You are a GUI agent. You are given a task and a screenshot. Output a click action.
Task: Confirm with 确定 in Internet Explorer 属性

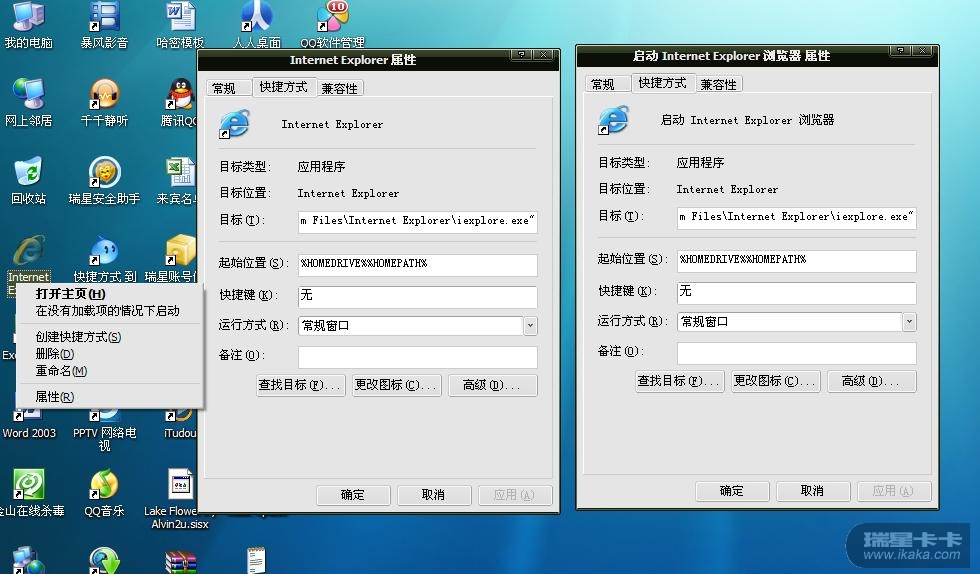click(x=353, y=495)
